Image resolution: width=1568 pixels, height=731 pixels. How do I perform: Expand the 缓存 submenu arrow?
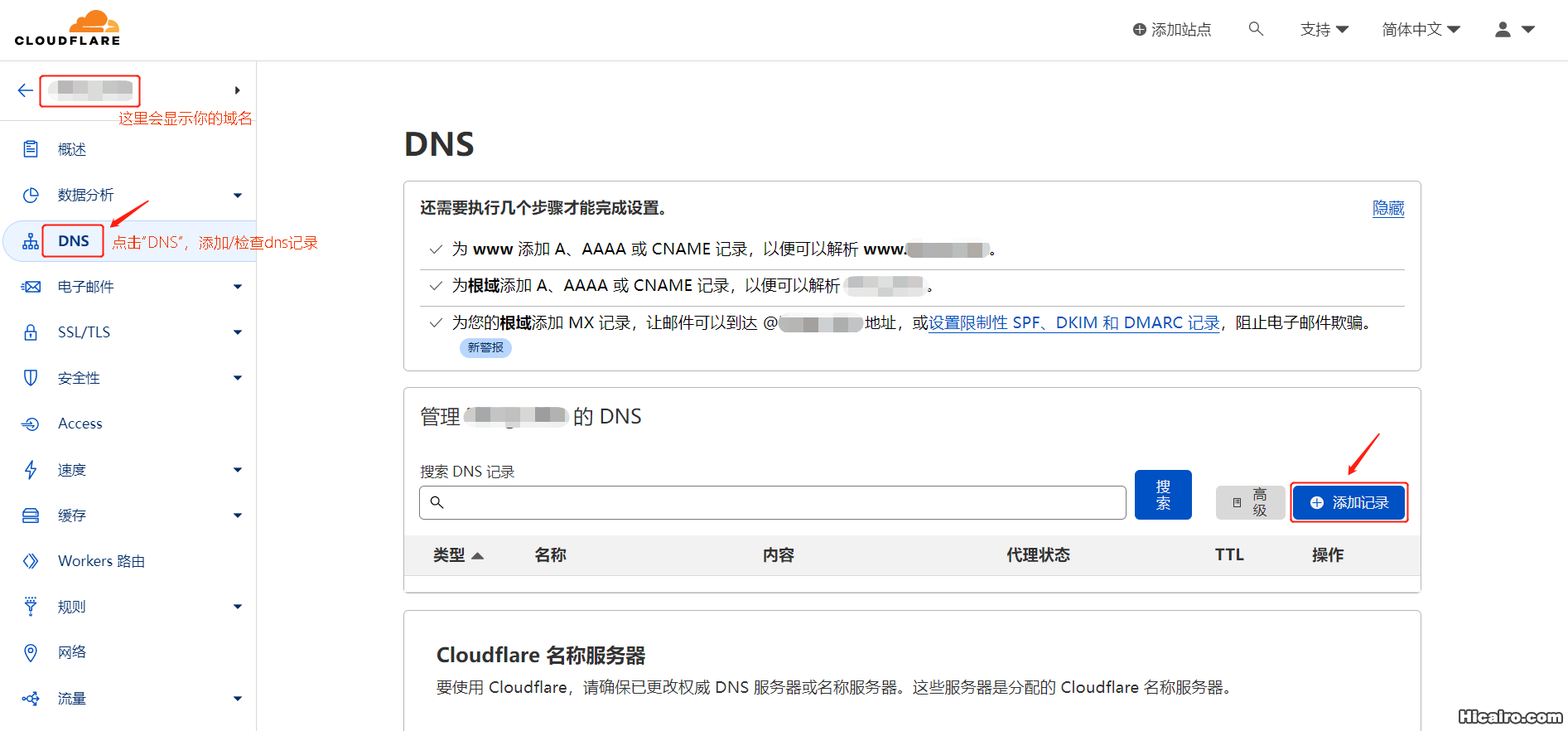point(238,516)
